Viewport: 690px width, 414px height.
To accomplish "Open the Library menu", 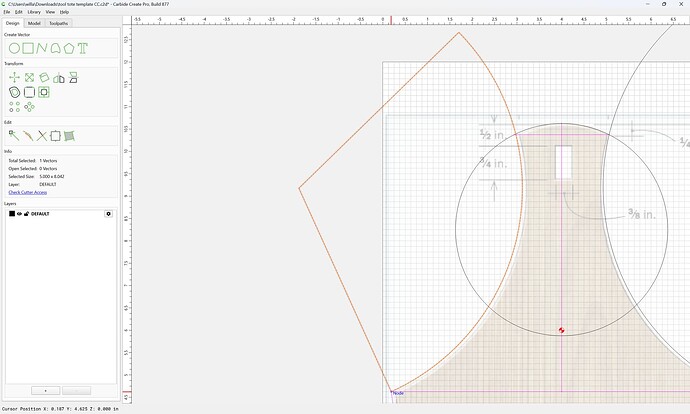I will (34, 12).
